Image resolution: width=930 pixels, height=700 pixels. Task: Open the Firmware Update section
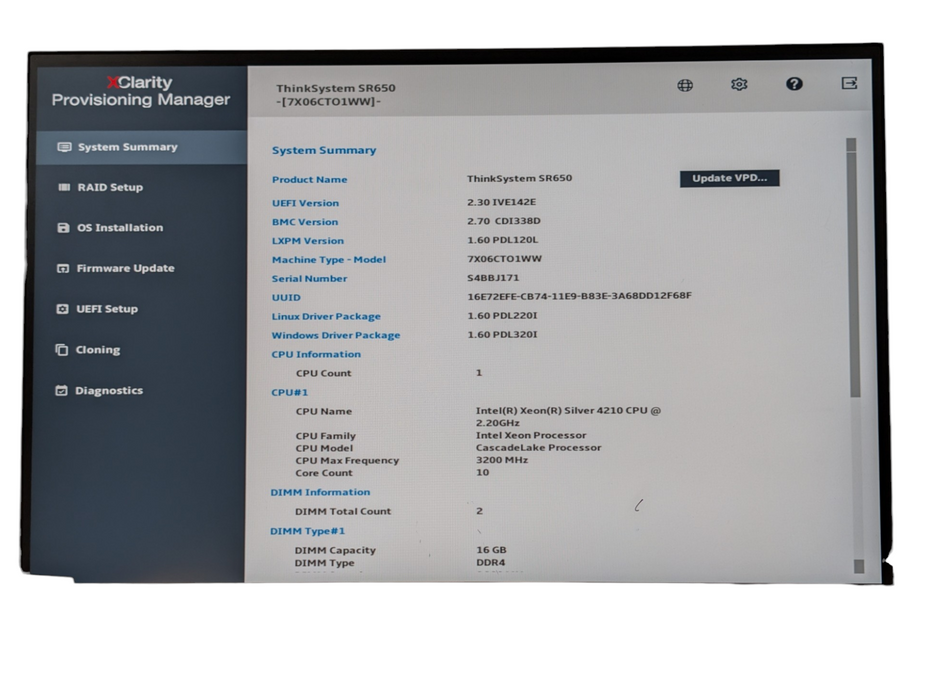pos(125,268)
